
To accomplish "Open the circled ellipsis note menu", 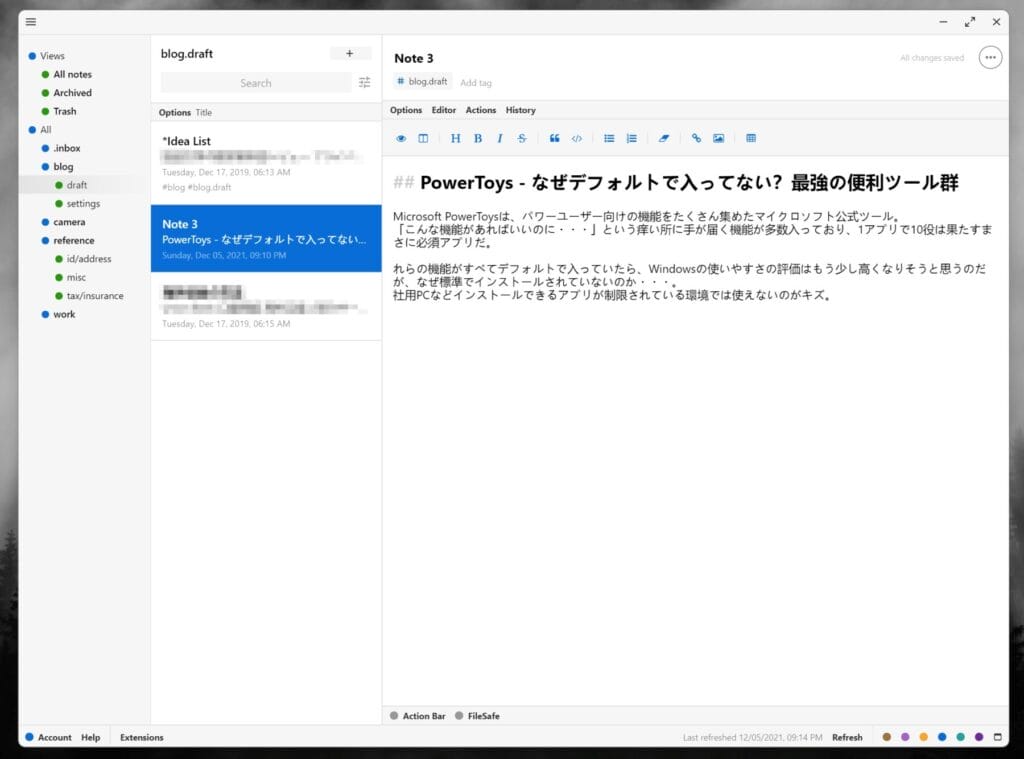I will click(x=990, y=57).
